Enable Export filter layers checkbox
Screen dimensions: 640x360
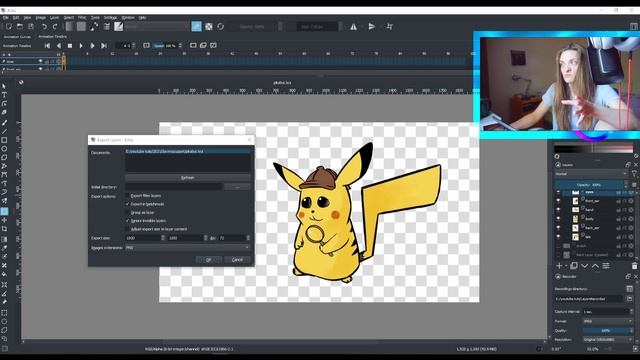click(128, 196)
